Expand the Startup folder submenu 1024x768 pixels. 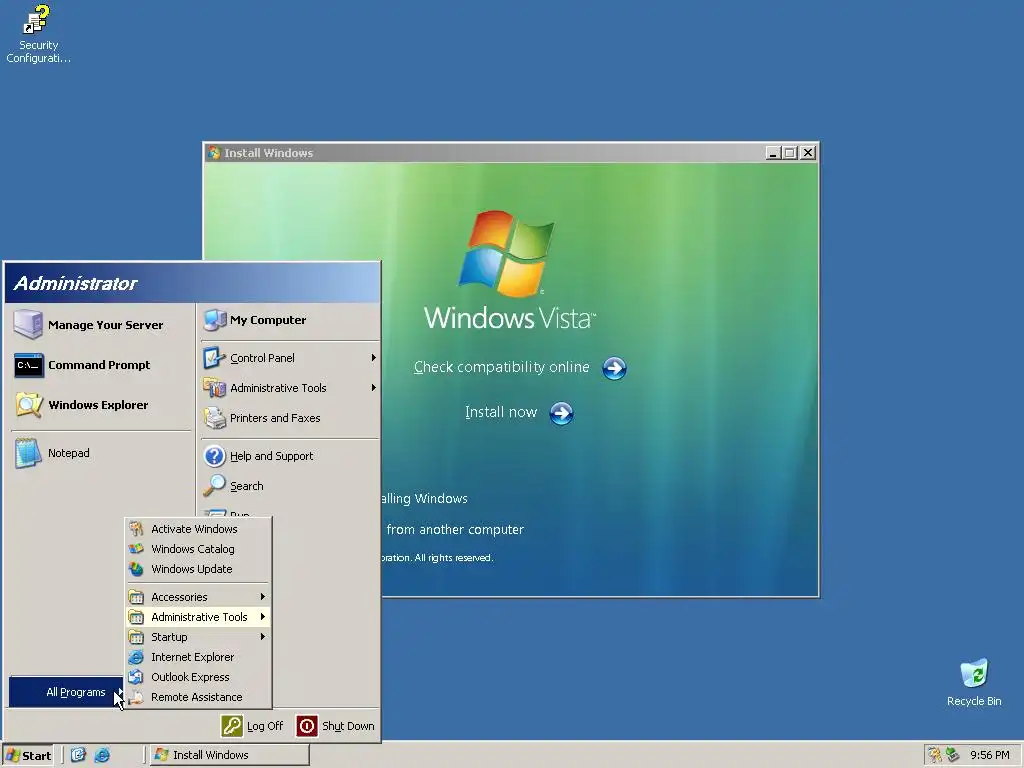pyautogui.click(x=198, y=637)
